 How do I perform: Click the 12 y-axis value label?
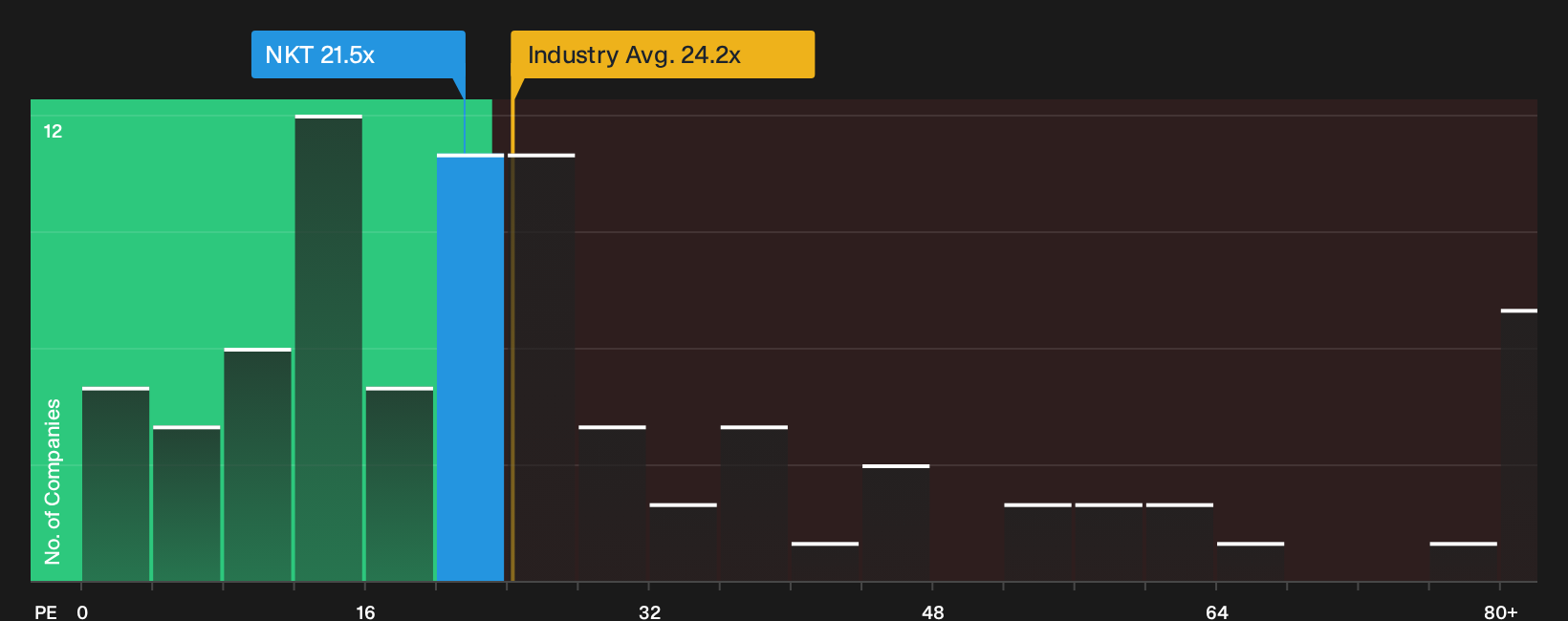click(x=53, y=131)
